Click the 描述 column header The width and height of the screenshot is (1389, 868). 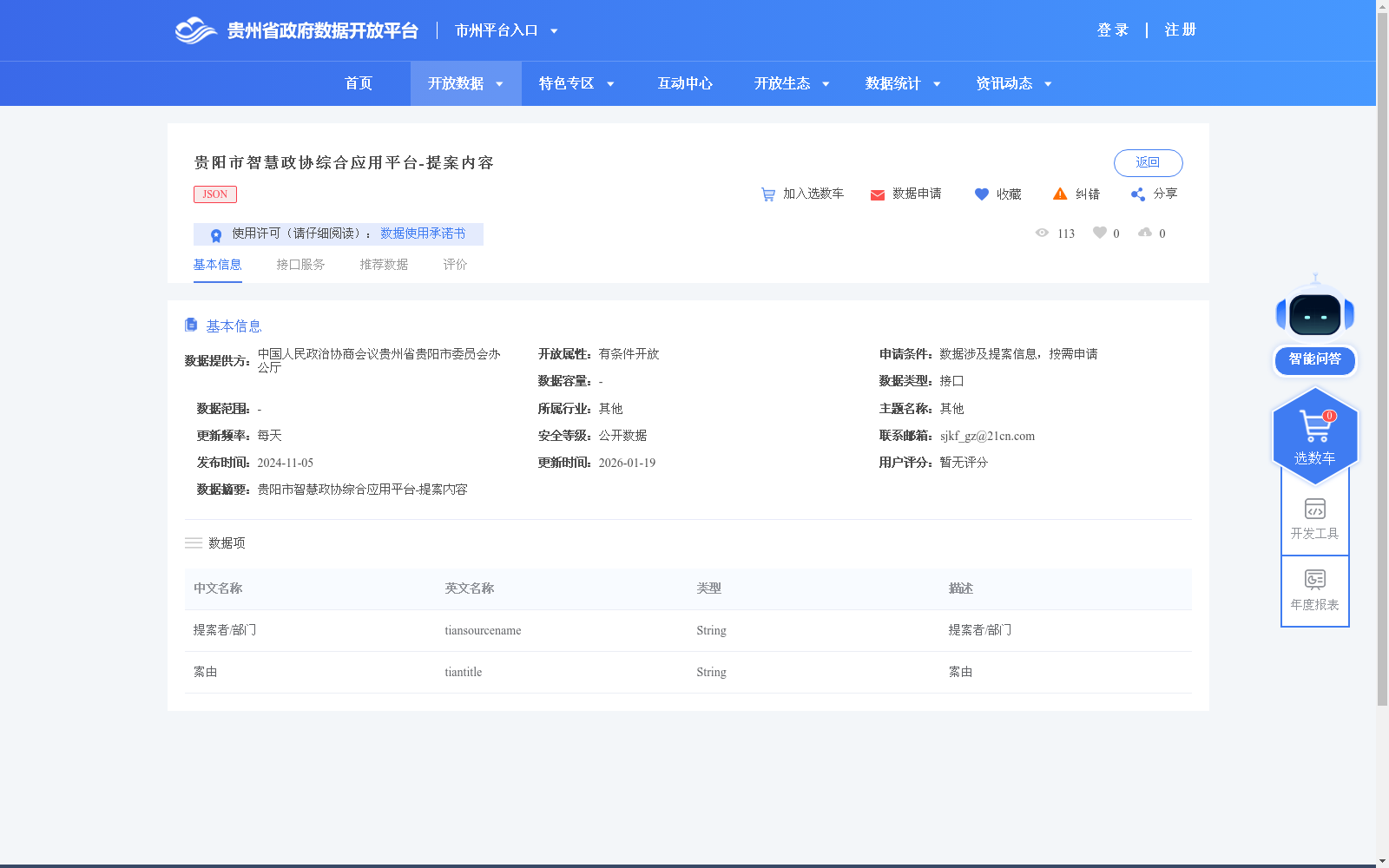click(961, 589)
